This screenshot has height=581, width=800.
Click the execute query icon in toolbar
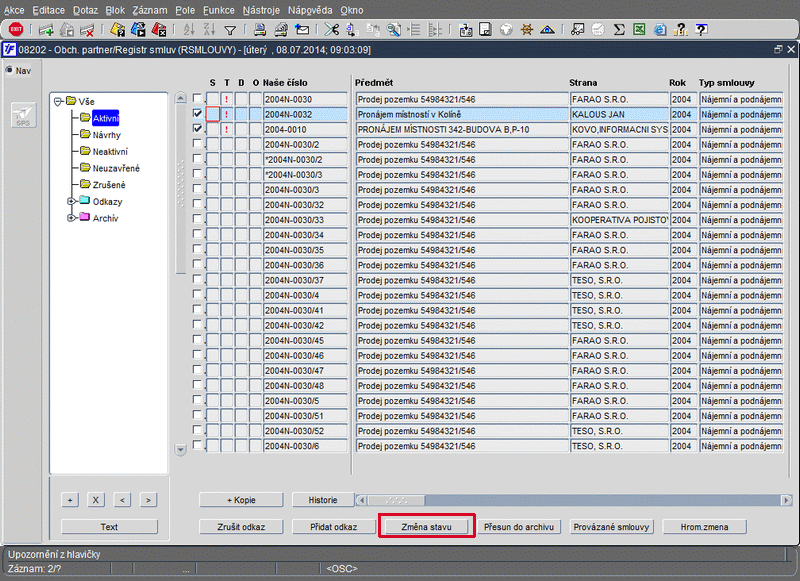(x=138, y=30)
